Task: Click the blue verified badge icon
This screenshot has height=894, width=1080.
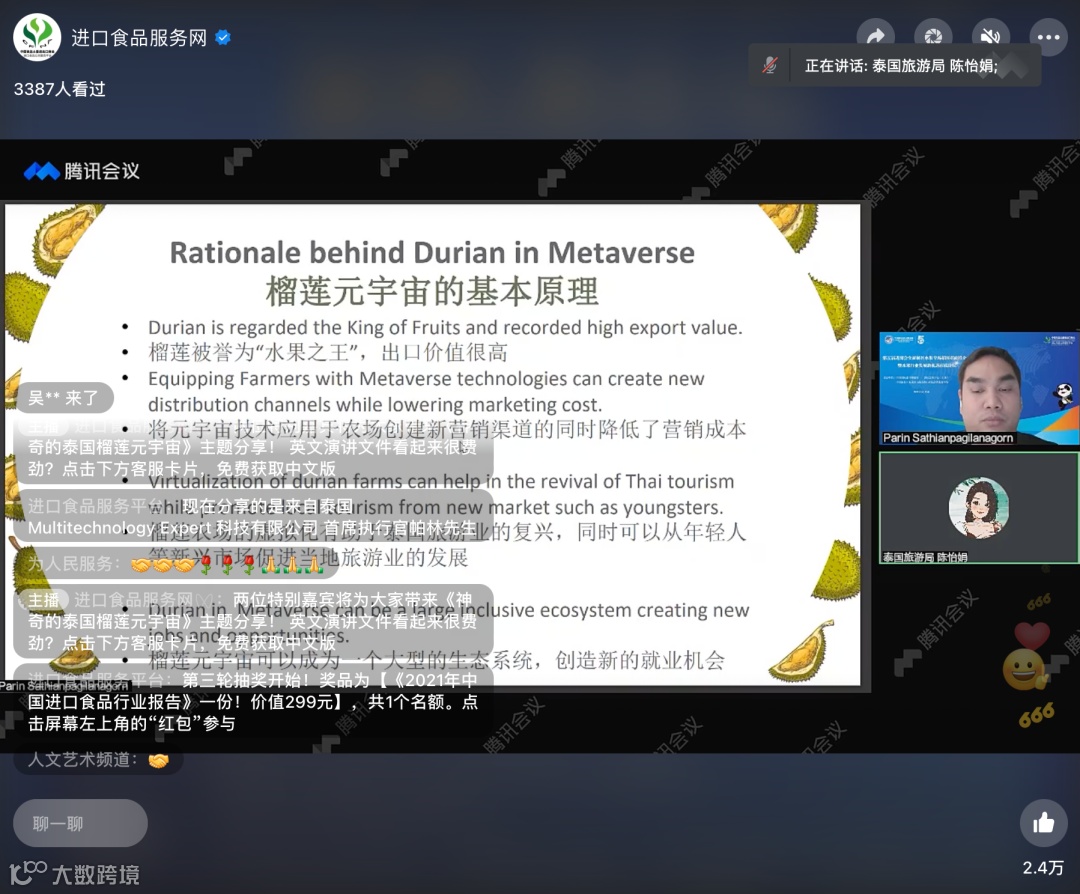Action: (x=223, y=37)
